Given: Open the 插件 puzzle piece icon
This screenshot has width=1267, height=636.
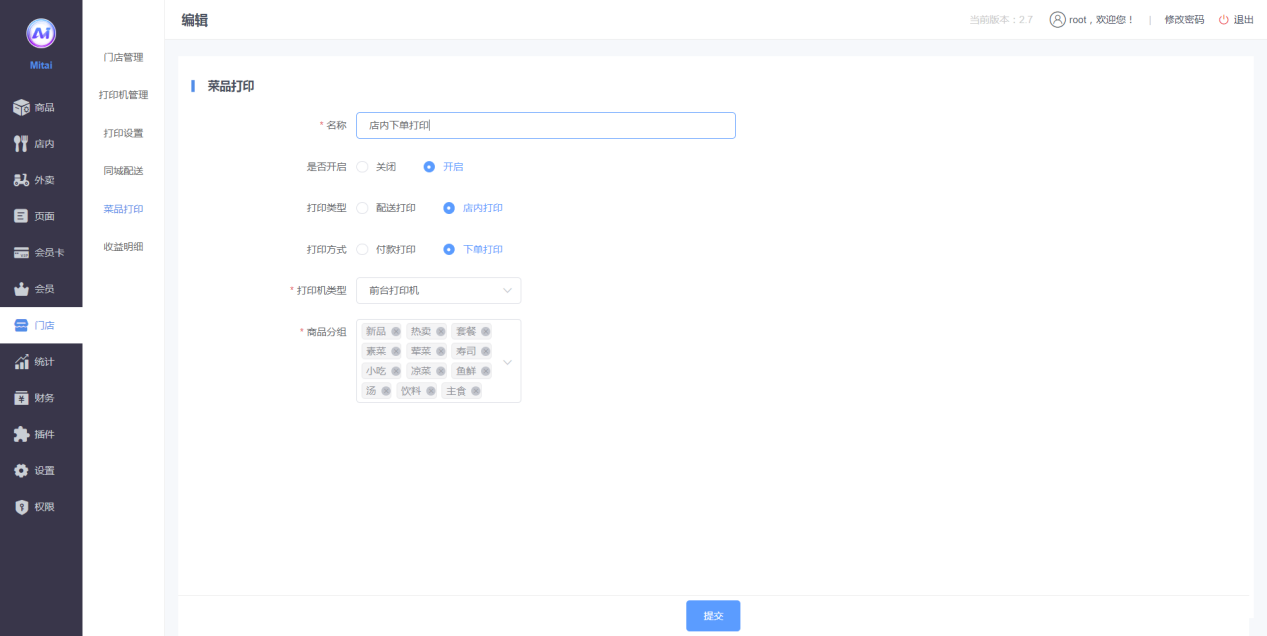Looking at the screenshot, I should [21, 434].
